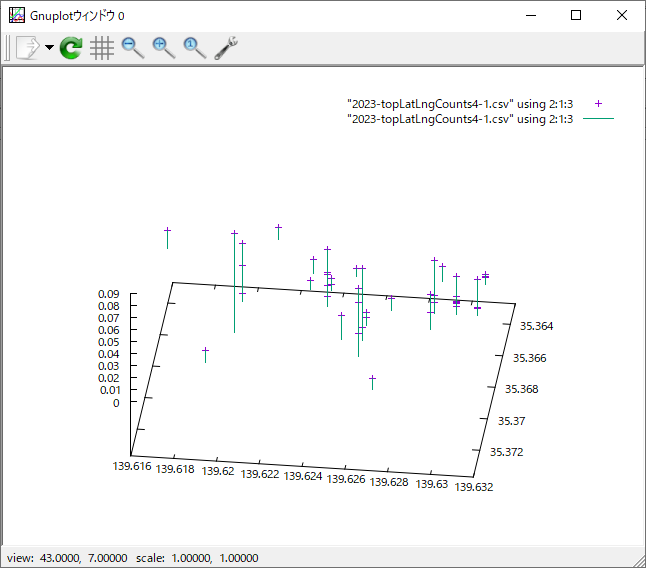Viewport: 646px width, 568px height.
Task: Maximize the Gnuplot window
Action: [576, 15]
